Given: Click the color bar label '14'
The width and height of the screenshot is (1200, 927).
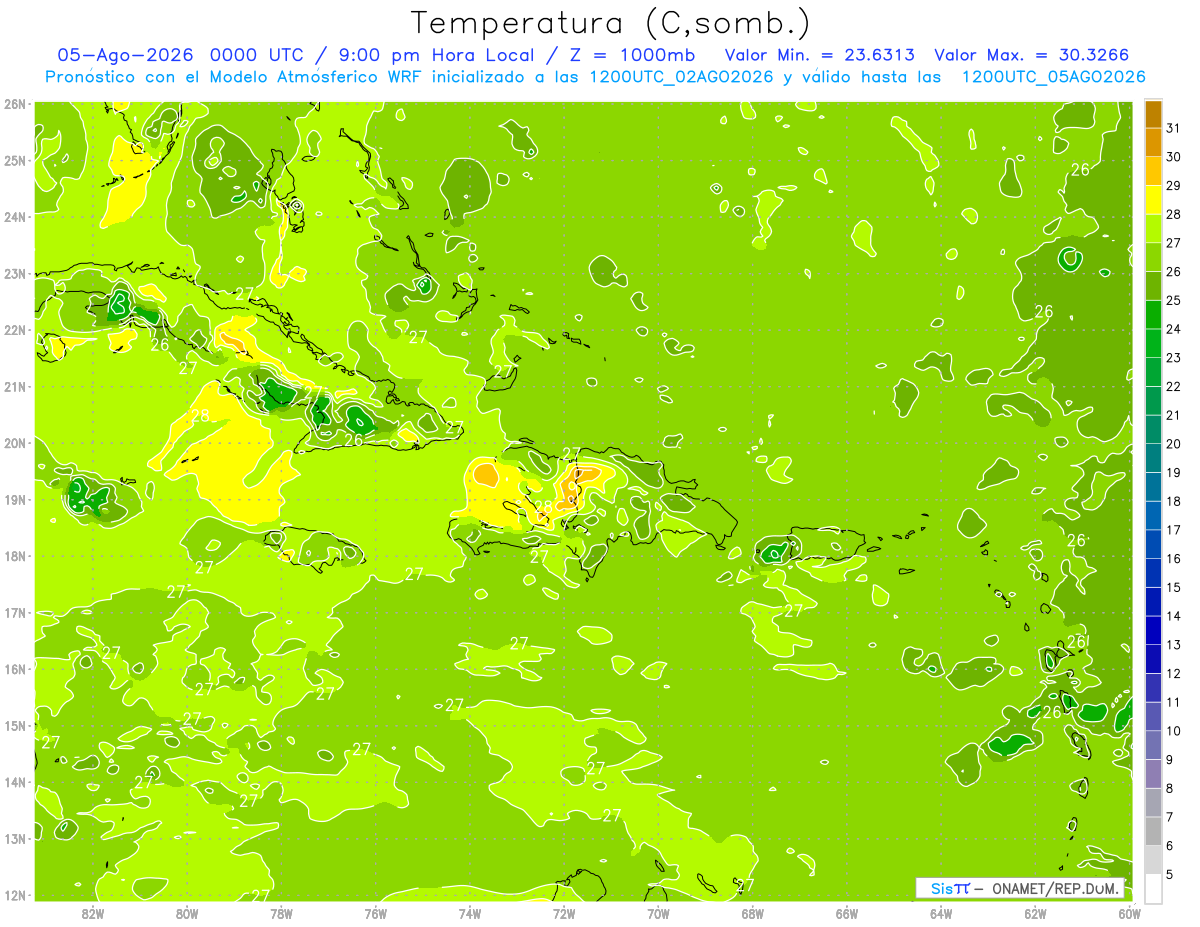Looking at the screenshot, I should coord(1174,616).
